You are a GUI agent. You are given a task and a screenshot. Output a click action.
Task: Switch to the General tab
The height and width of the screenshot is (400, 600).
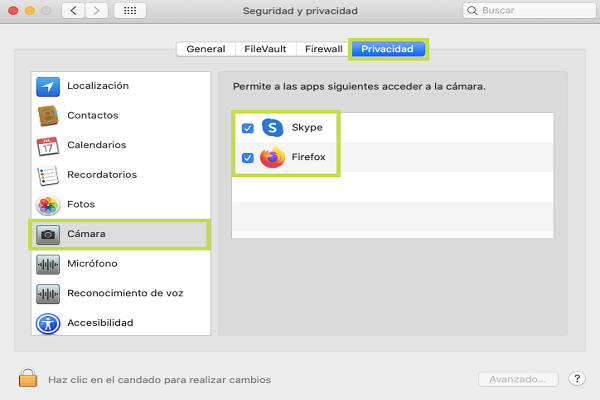click(x=206, y=48)
